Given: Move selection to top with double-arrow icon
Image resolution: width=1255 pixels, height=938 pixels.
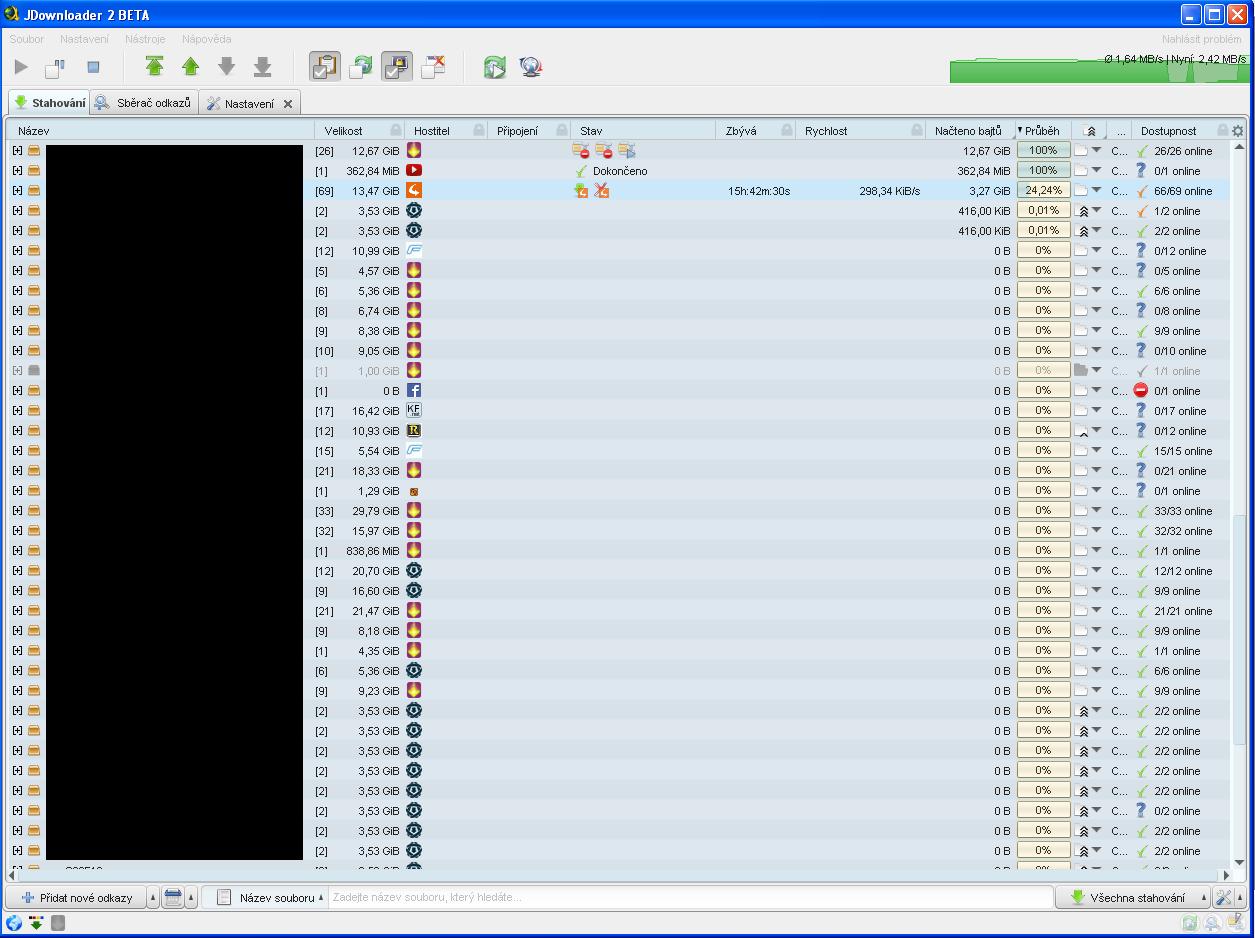Looking at the screenshot, I should click(x=154, y=67).
